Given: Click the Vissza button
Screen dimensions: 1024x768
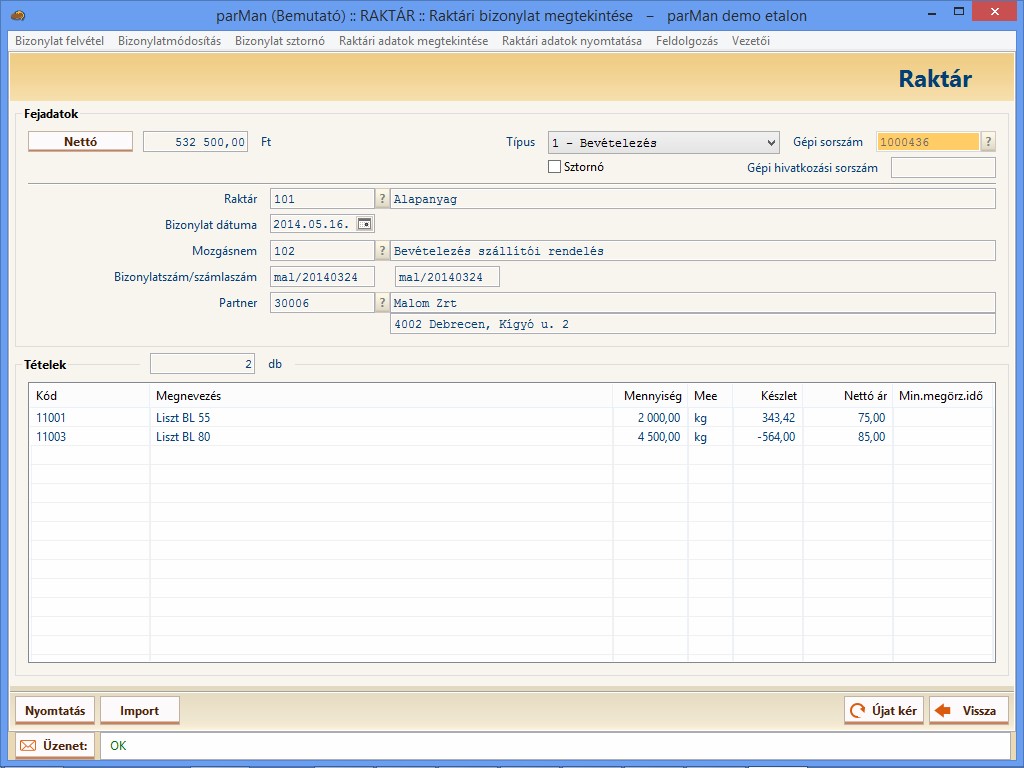Looking at the screenshot, I should click(x=969, y=711).
